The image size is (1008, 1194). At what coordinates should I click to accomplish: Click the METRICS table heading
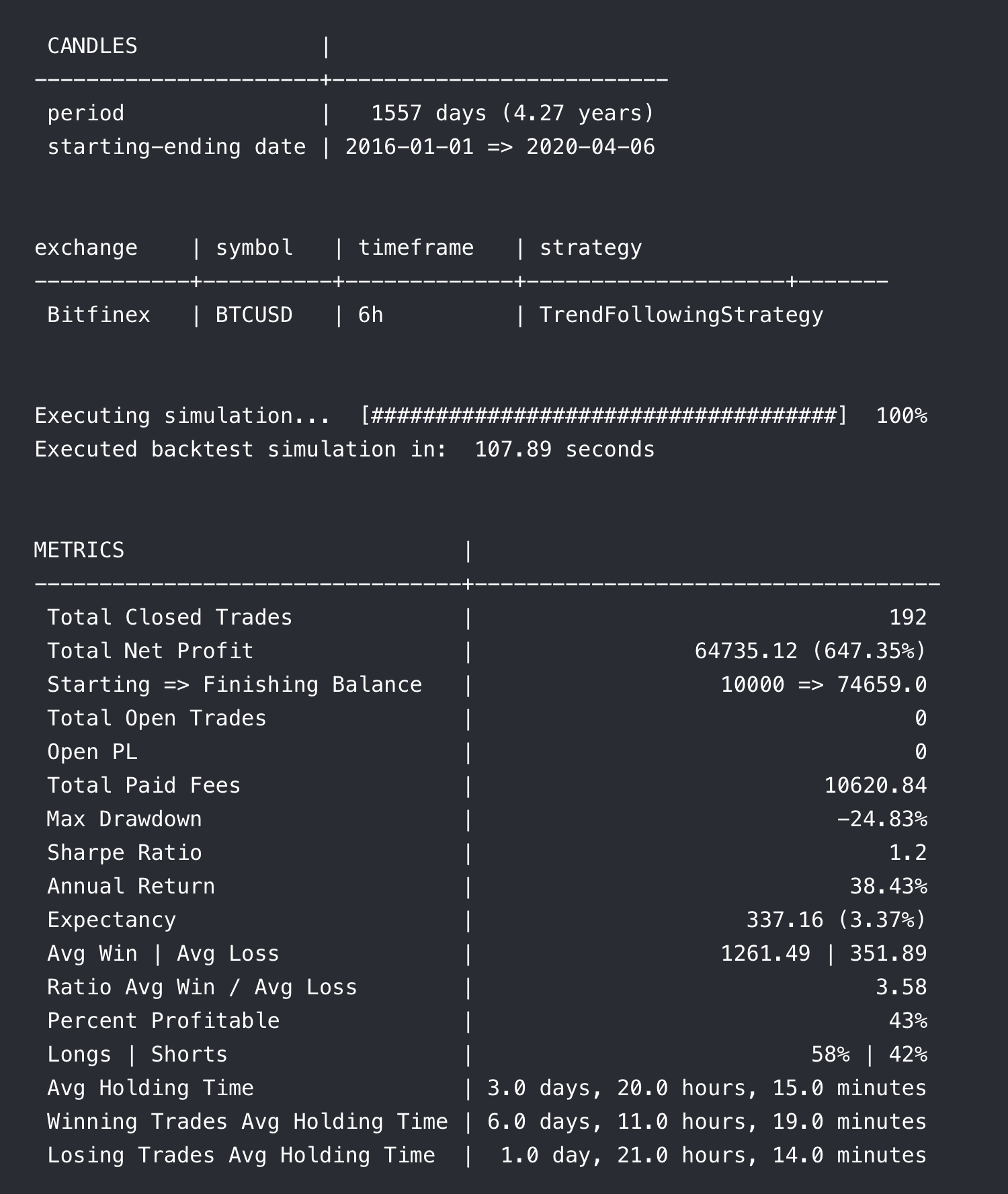(79, 551)
